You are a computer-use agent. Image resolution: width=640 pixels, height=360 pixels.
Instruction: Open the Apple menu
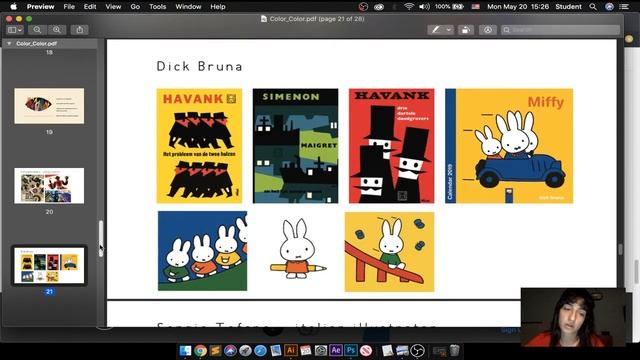(13, 7)
